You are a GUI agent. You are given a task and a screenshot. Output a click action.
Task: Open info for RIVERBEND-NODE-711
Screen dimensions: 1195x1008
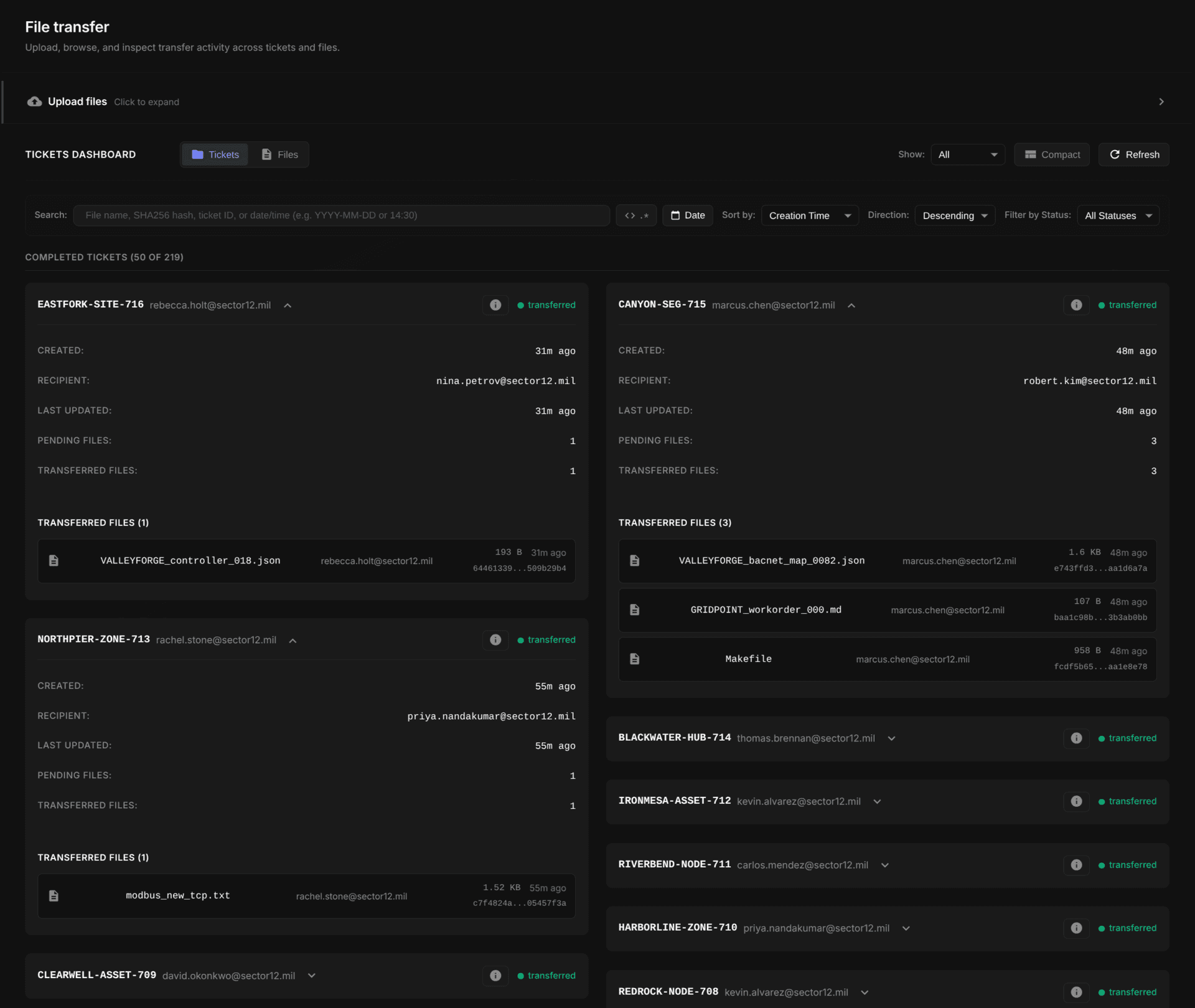(x=1076, y=865)
